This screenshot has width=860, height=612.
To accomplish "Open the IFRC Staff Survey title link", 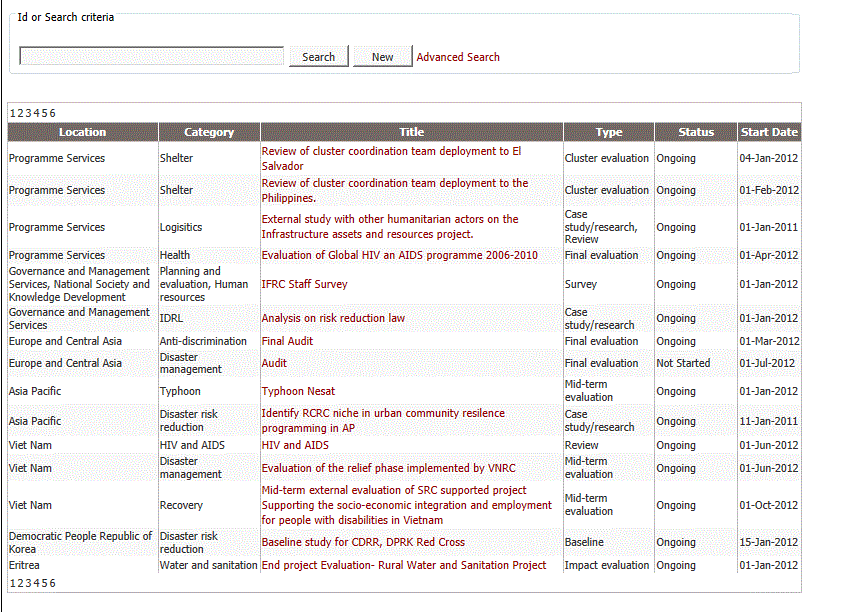I will [x=304, y=284].
